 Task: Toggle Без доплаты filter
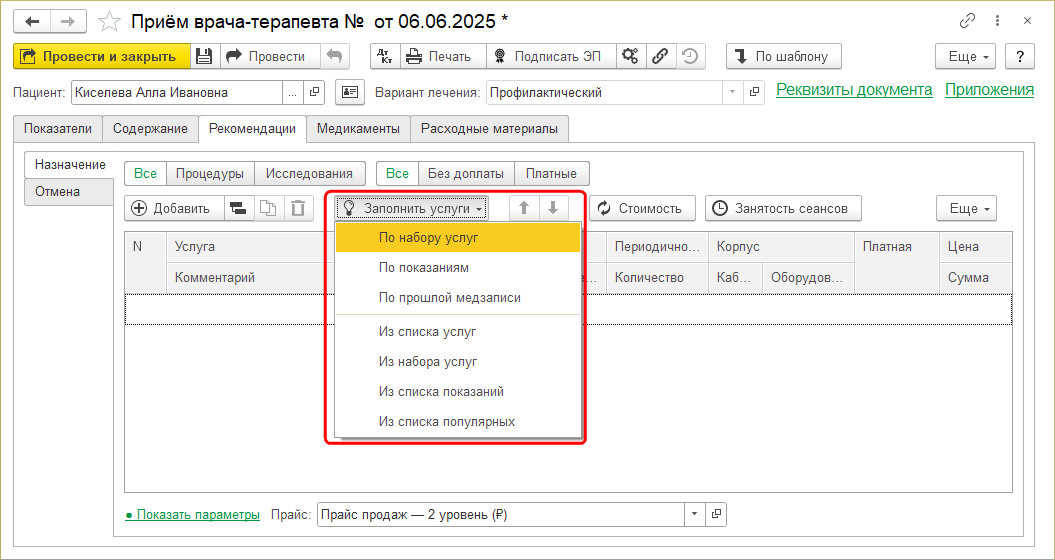coord(466,174)
